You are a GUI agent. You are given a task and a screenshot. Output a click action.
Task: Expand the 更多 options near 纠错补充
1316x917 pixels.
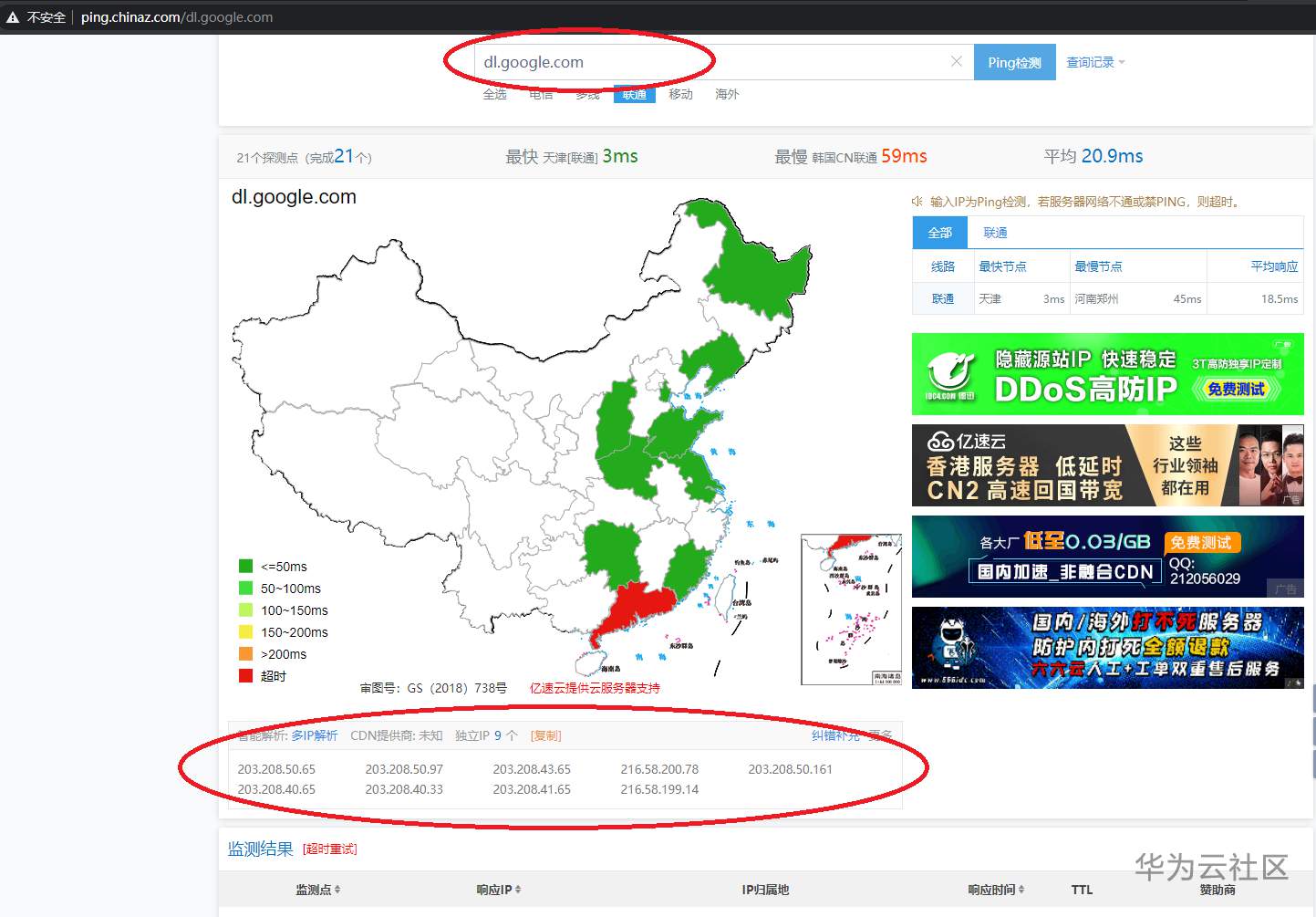(878, 735)
